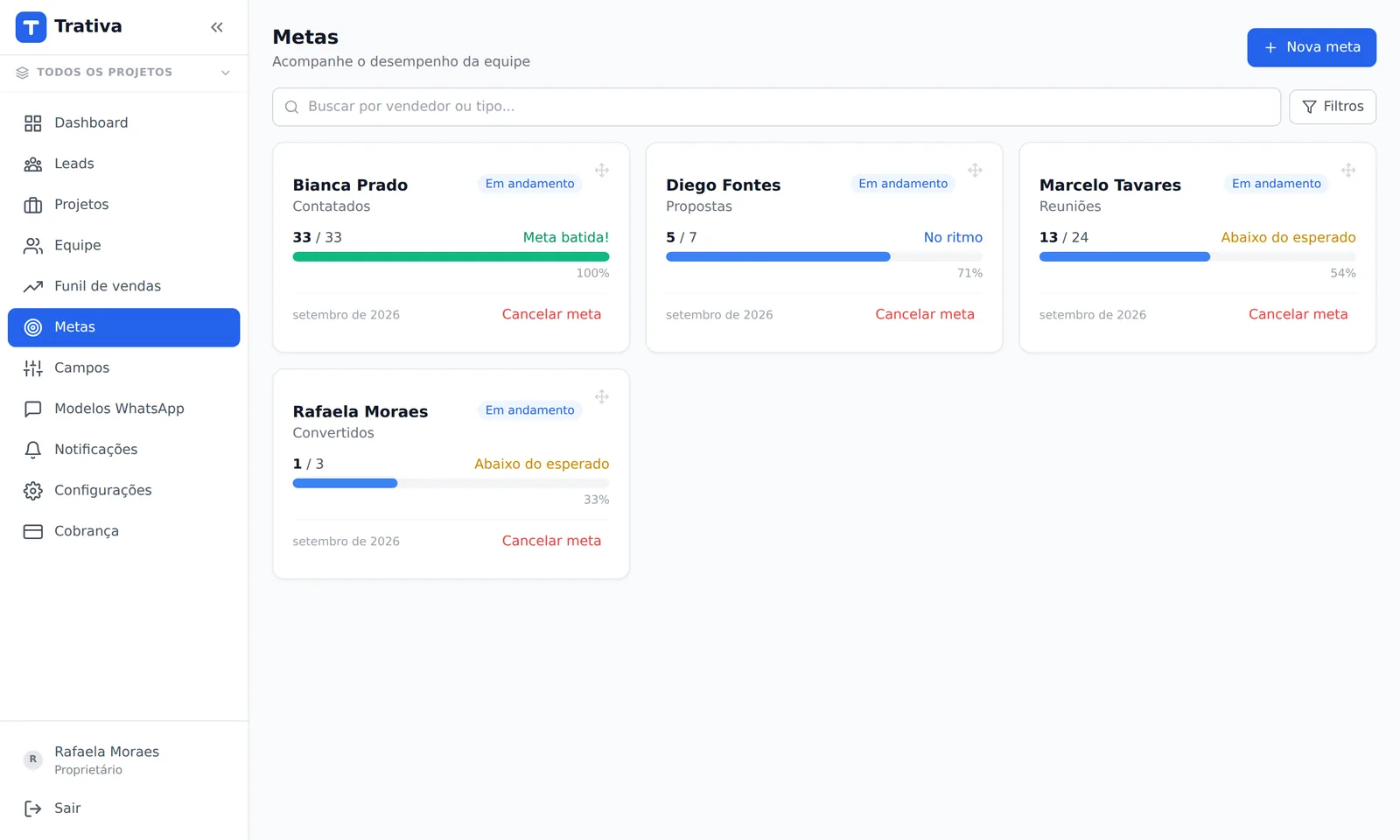1400x840 pixels.
Task: Cancel Diego Fontes's goal via Cancelar meta
Action: pos(925,314)
